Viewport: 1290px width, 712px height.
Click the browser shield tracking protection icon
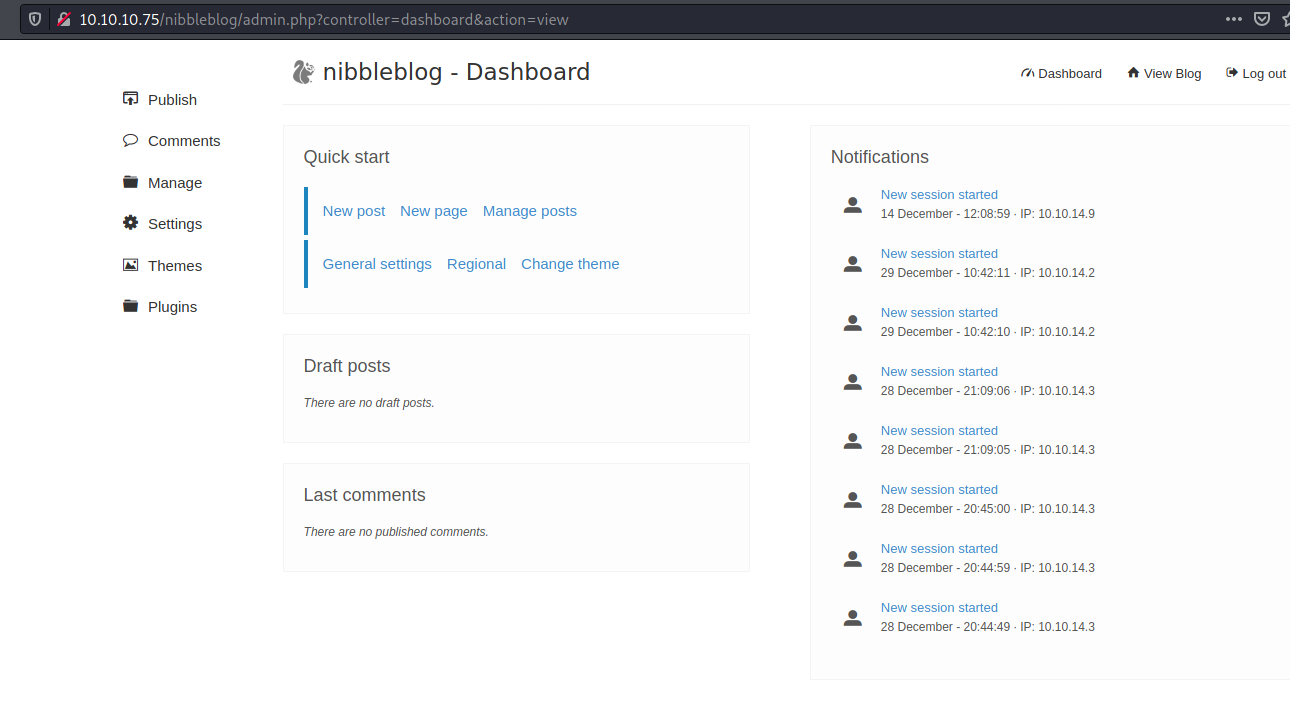(x=35, y=19)
